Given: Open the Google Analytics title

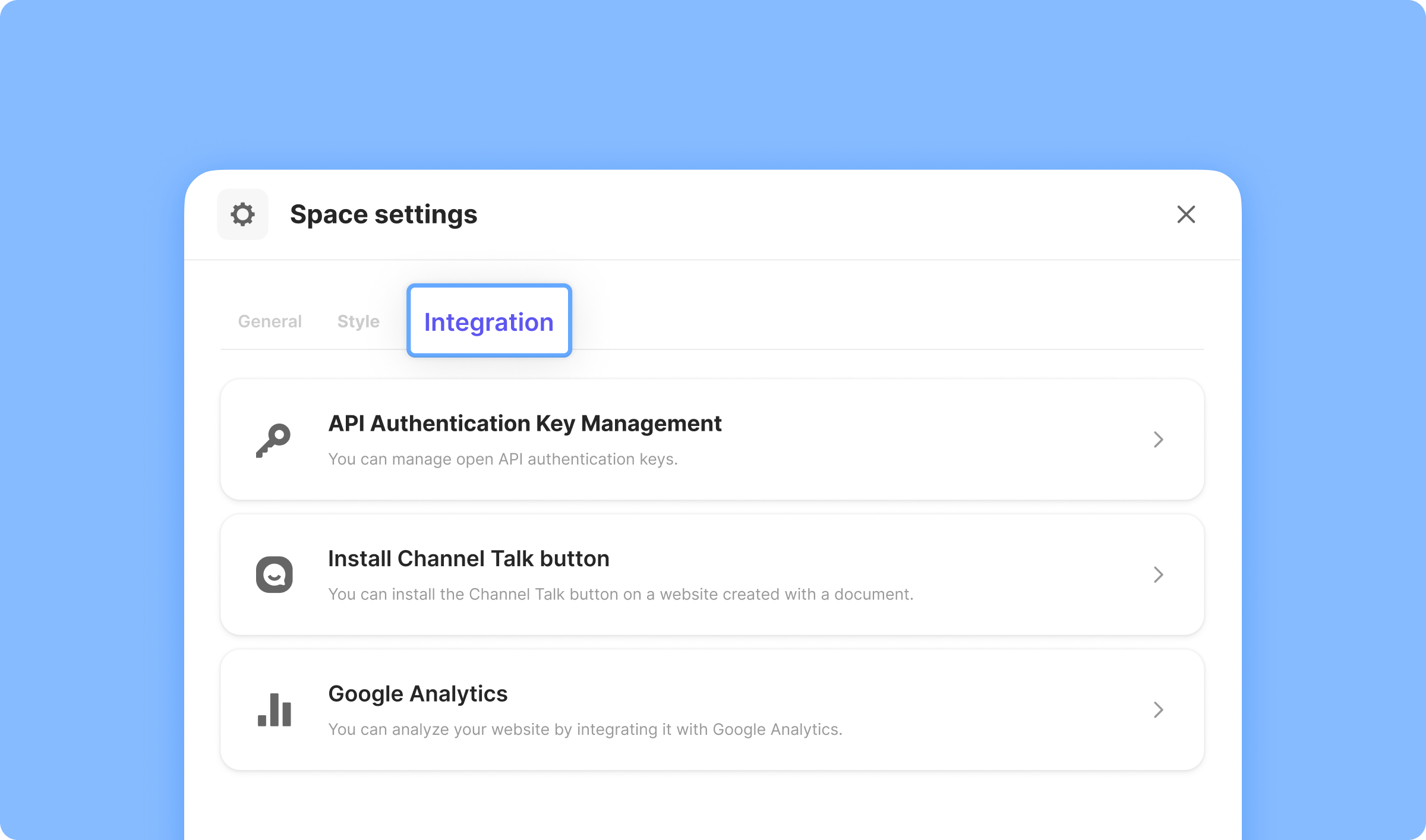Looking at the screenshot, I should click(418, 694).
